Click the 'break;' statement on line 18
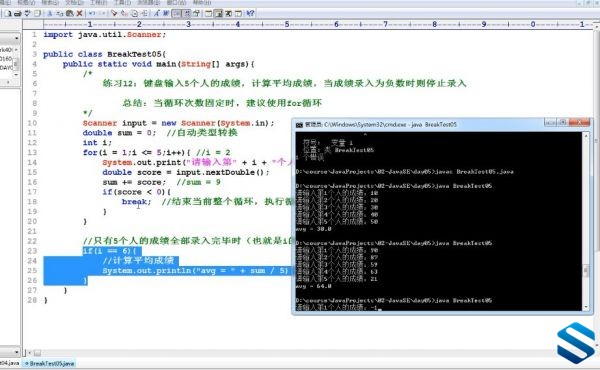Viewport: 600px width, 370px height. tap(137, 202)
